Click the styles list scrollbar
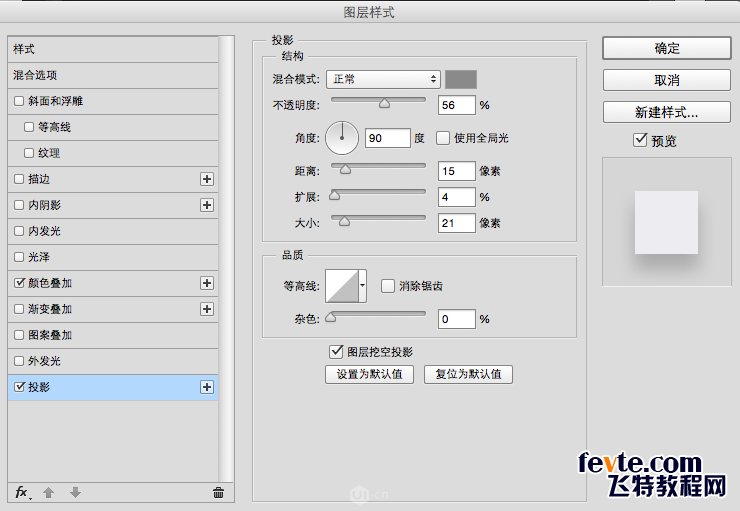Screen dimensions: 740x511 [x=227, y=259]
